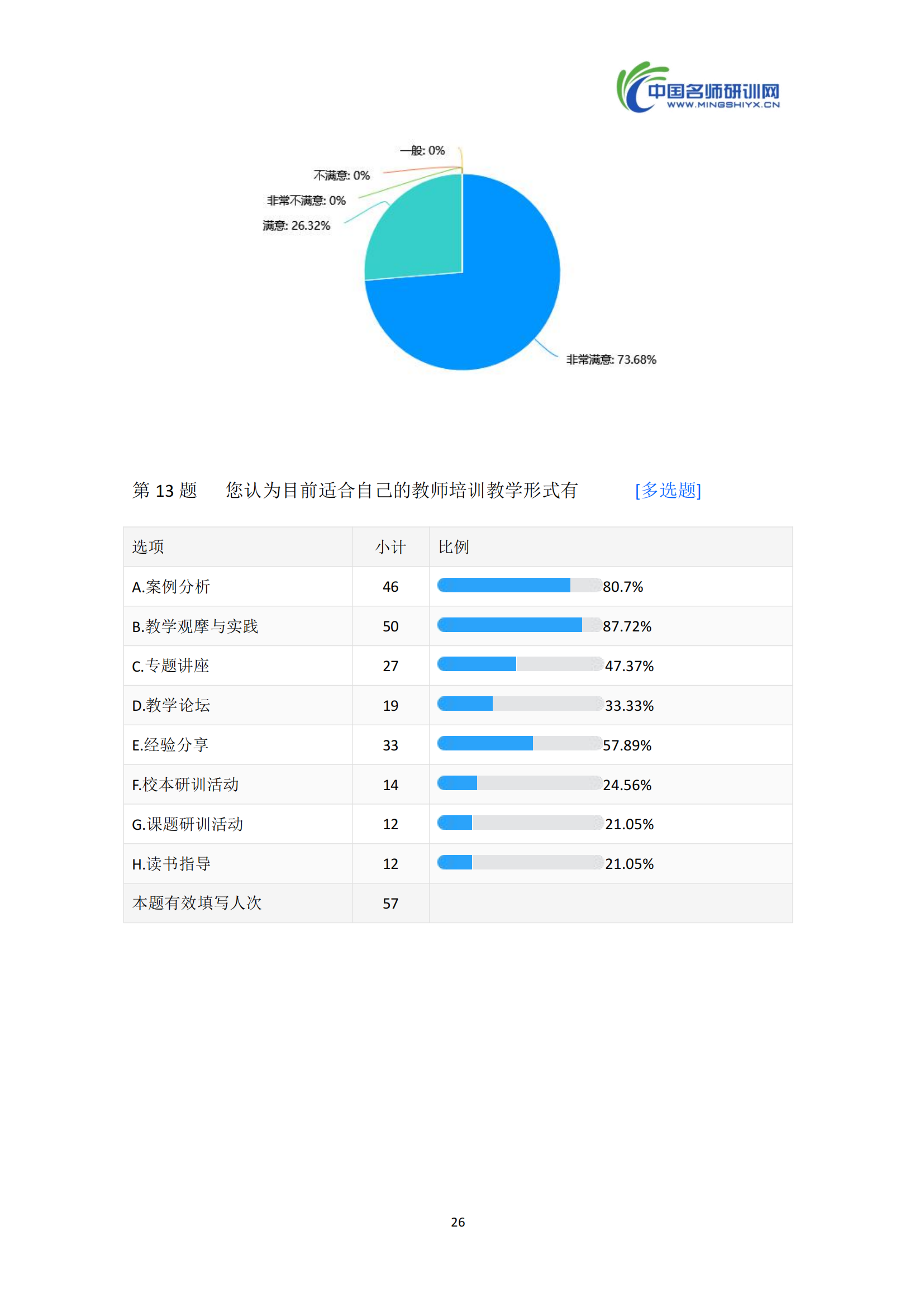Click the 中国名师研训网 logo
This screenshot has width=924, height=1307.
698,87
